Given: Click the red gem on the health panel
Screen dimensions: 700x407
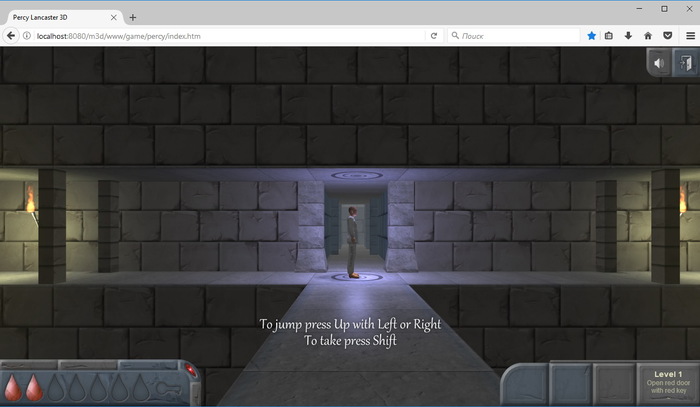Looking at the screenshot, I should pyautogui.click(x=190, y=370).
